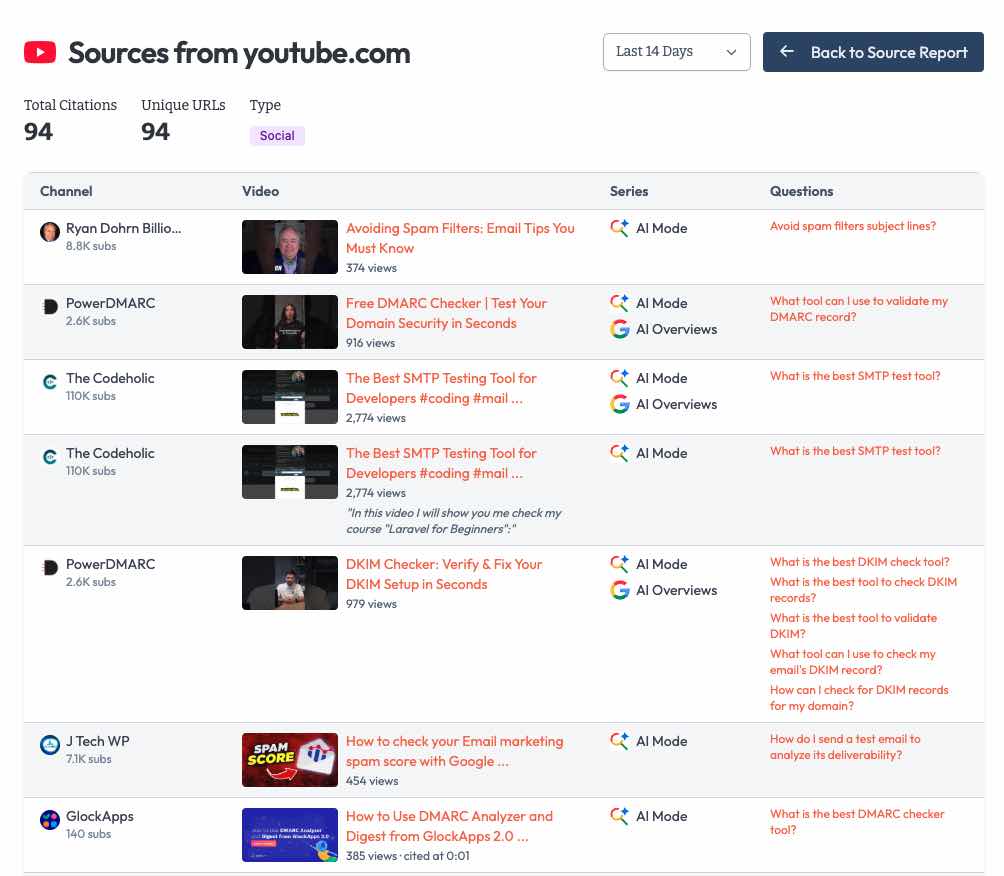Image resolution: width=1004 pixels, height=876 pixels.
Task: Open the Last 14 Days date filter dropdown
Action: 676,51
